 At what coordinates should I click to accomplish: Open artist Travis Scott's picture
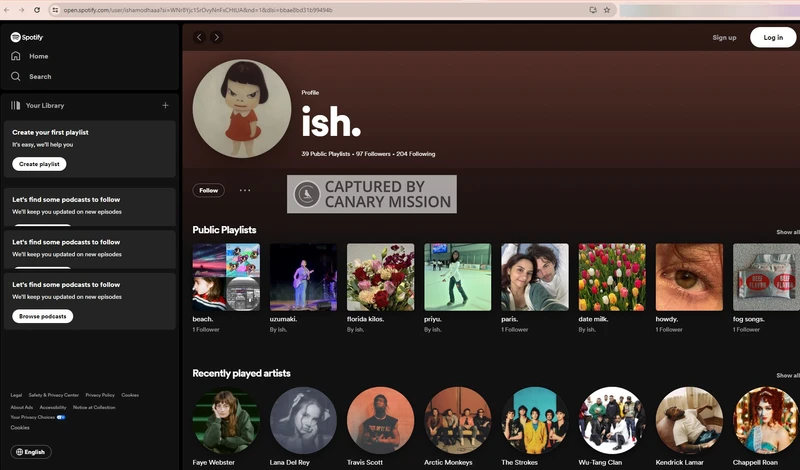click(x=381, y=420)
